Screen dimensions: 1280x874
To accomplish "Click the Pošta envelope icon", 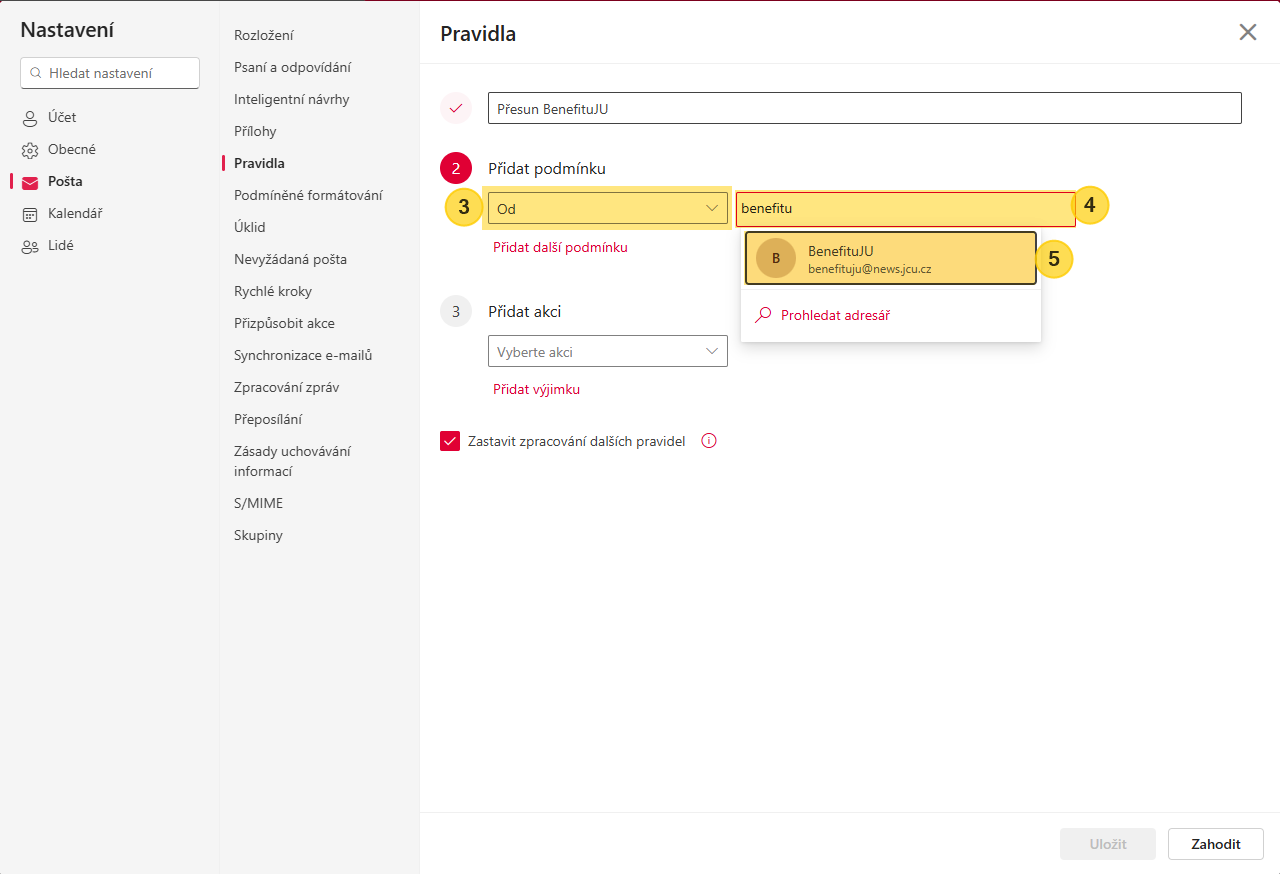I will [30, 182].
